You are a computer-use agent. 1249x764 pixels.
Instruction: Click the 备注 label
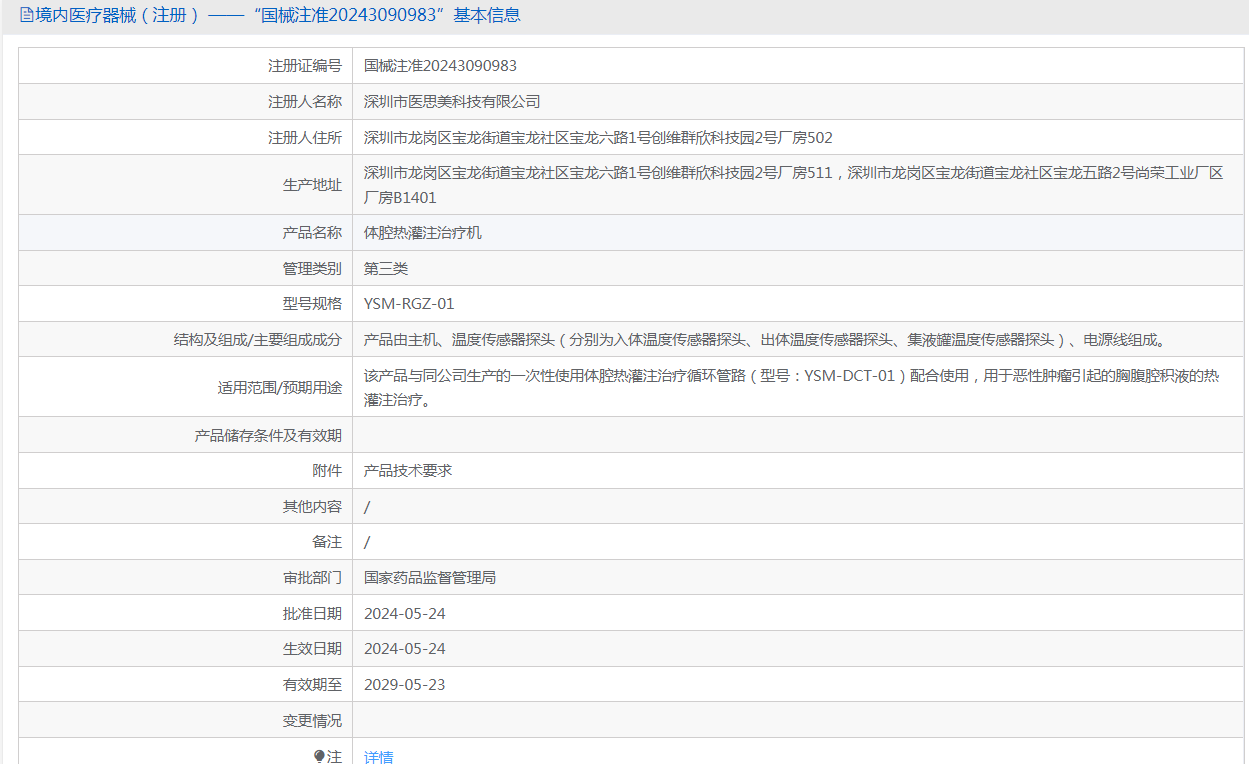click(327, 542)
